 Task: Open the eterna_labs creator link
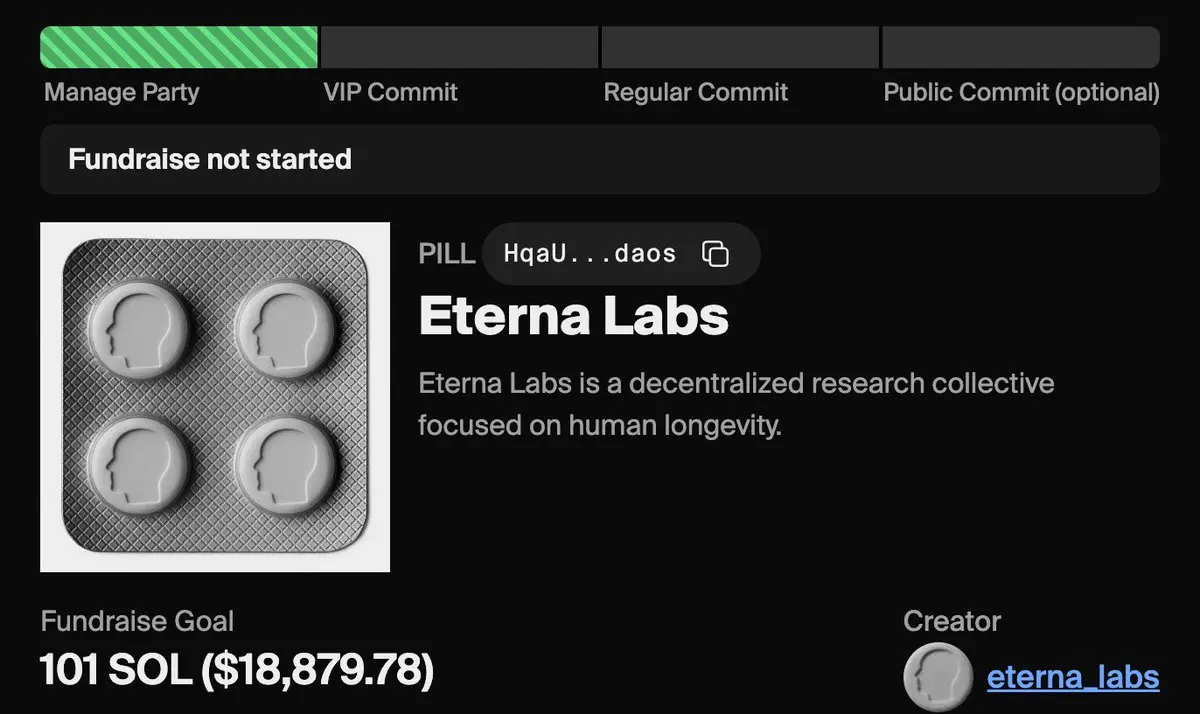1073,677
